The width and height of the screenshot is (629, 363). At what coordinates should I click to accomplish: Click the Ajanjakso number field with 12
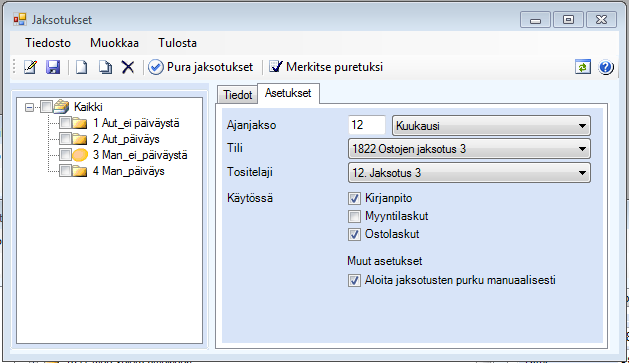[367, 125]
